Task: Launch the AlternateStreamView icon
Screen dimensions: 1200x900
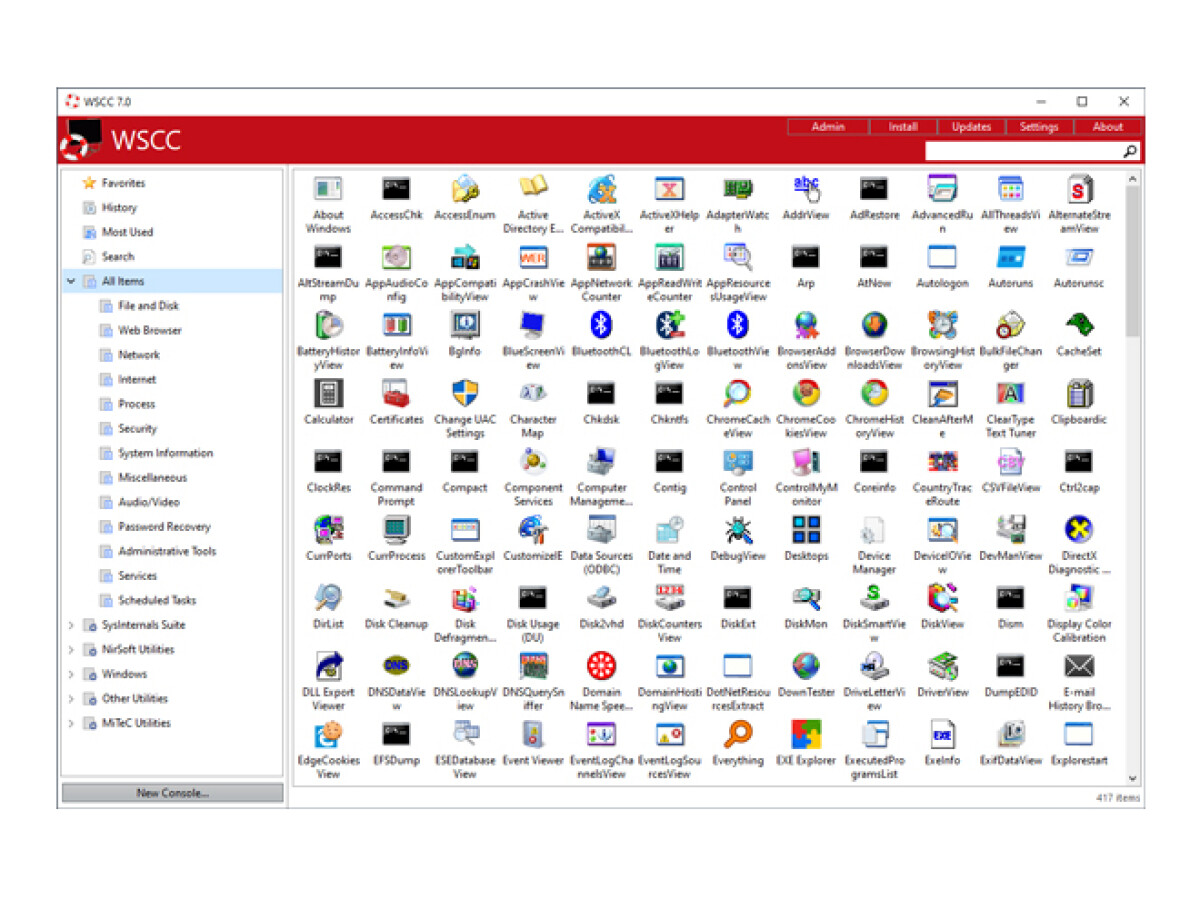Action: (x=1079, y=188)
